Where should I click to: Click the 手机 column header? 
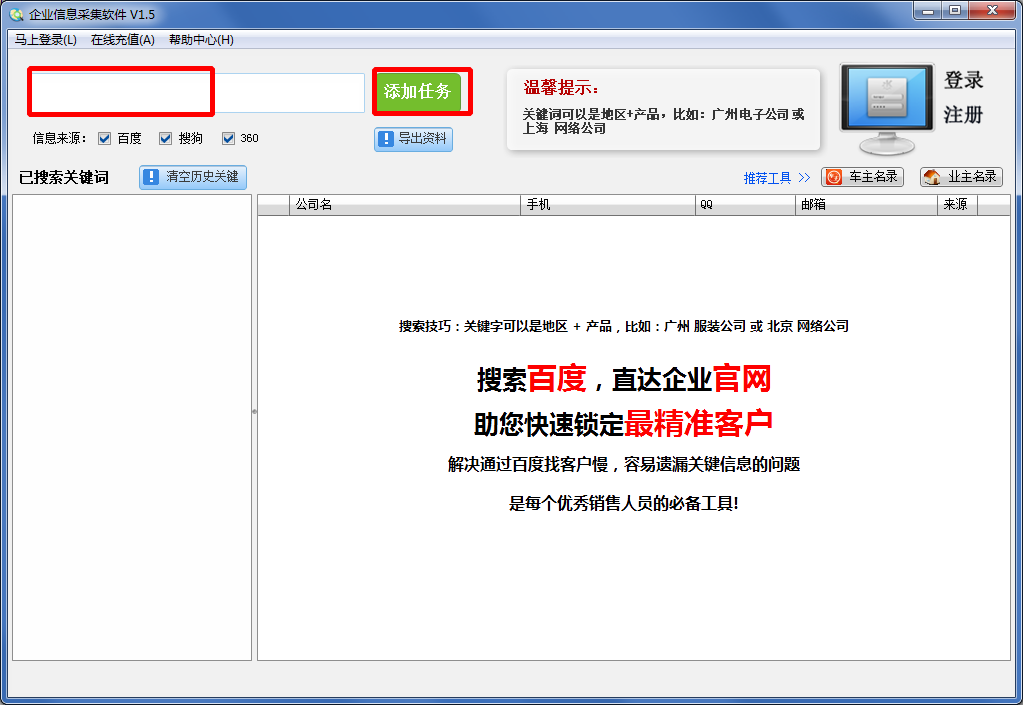point(608,205)
